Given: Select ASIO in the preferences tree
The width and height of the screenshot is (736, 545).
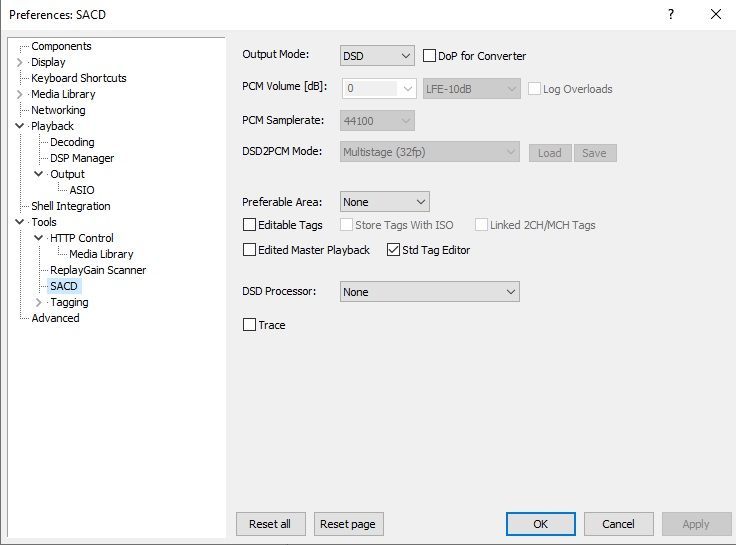Looking at the screenshot, I should [82, 190].
